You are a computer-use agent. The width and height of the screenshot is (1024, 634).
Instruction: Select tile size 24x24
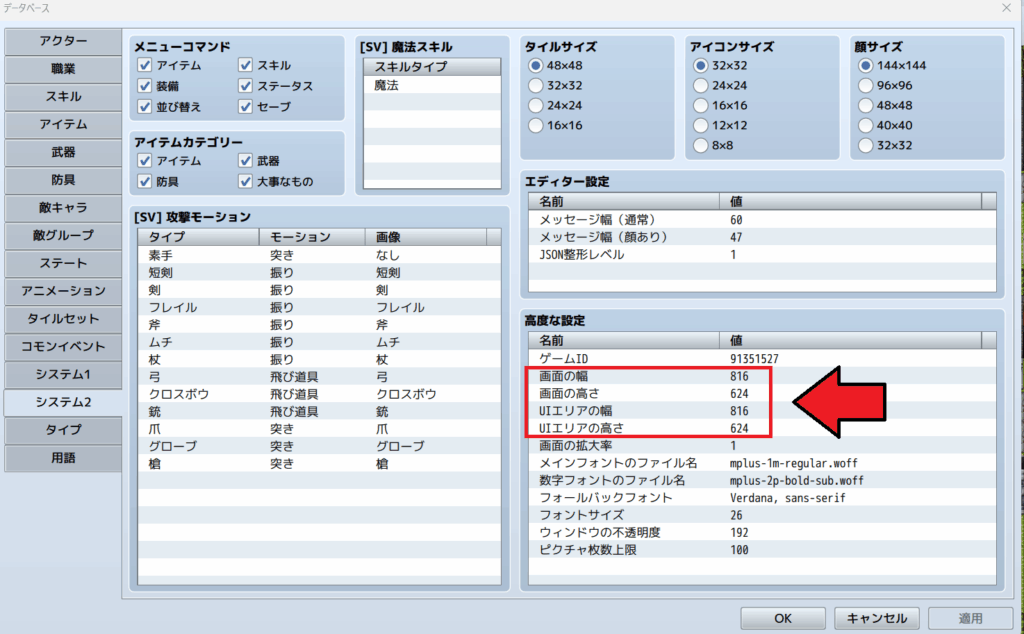coord(536,105)
